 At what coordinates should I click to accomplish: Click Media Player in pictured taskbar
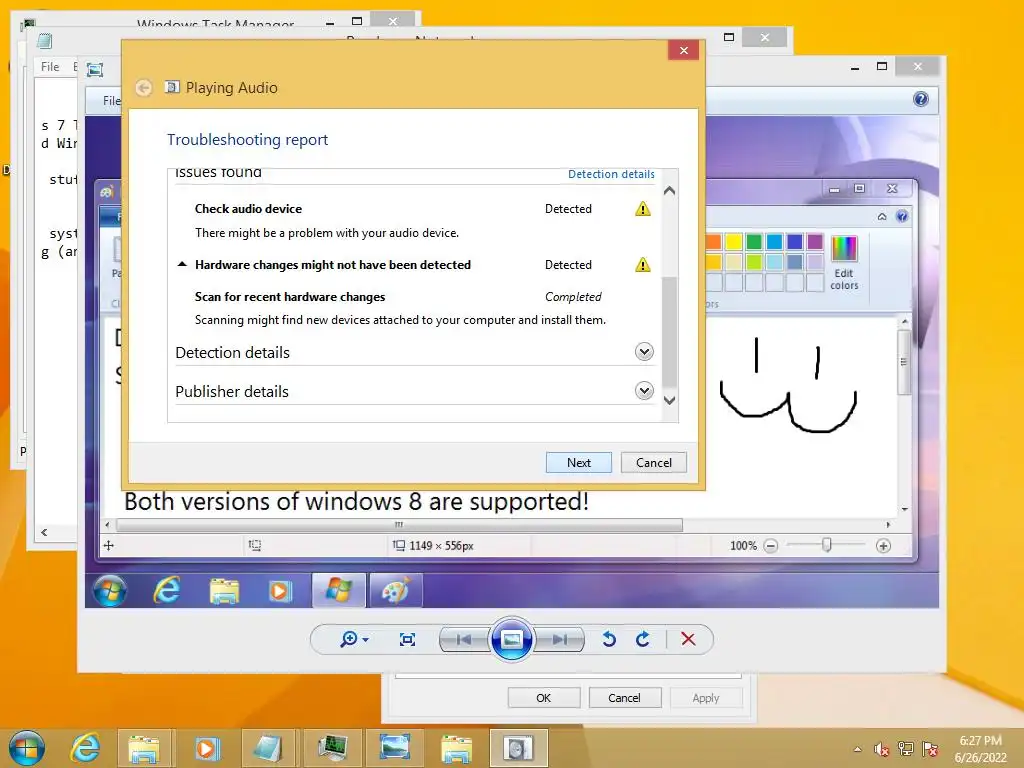[x=280, y=591]
